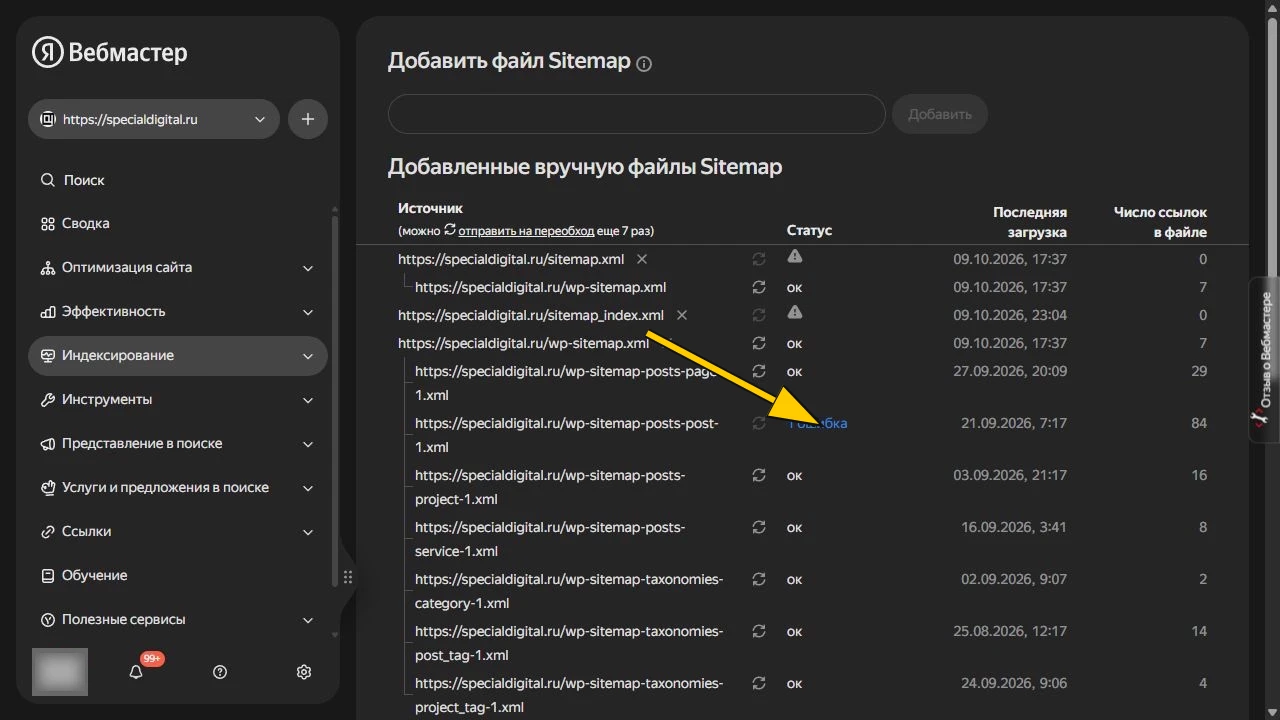
Task: Recrawl wp-sitemap-posts-page-1.xml with its refresh icon
Action: coord(759,371)
